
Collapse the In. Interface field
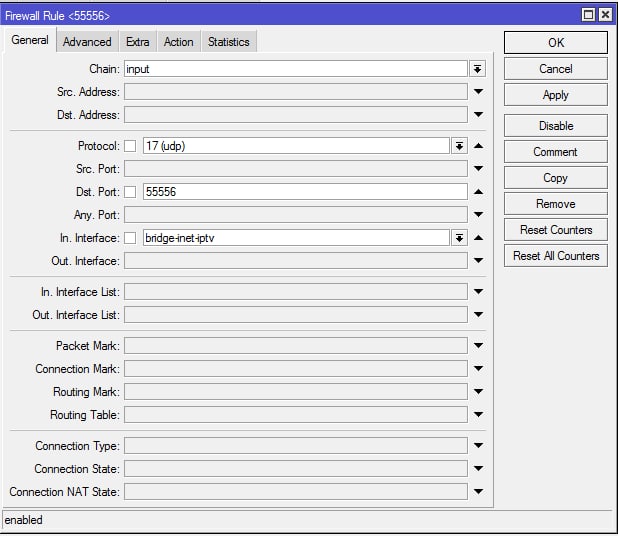(x=478, y=238)
